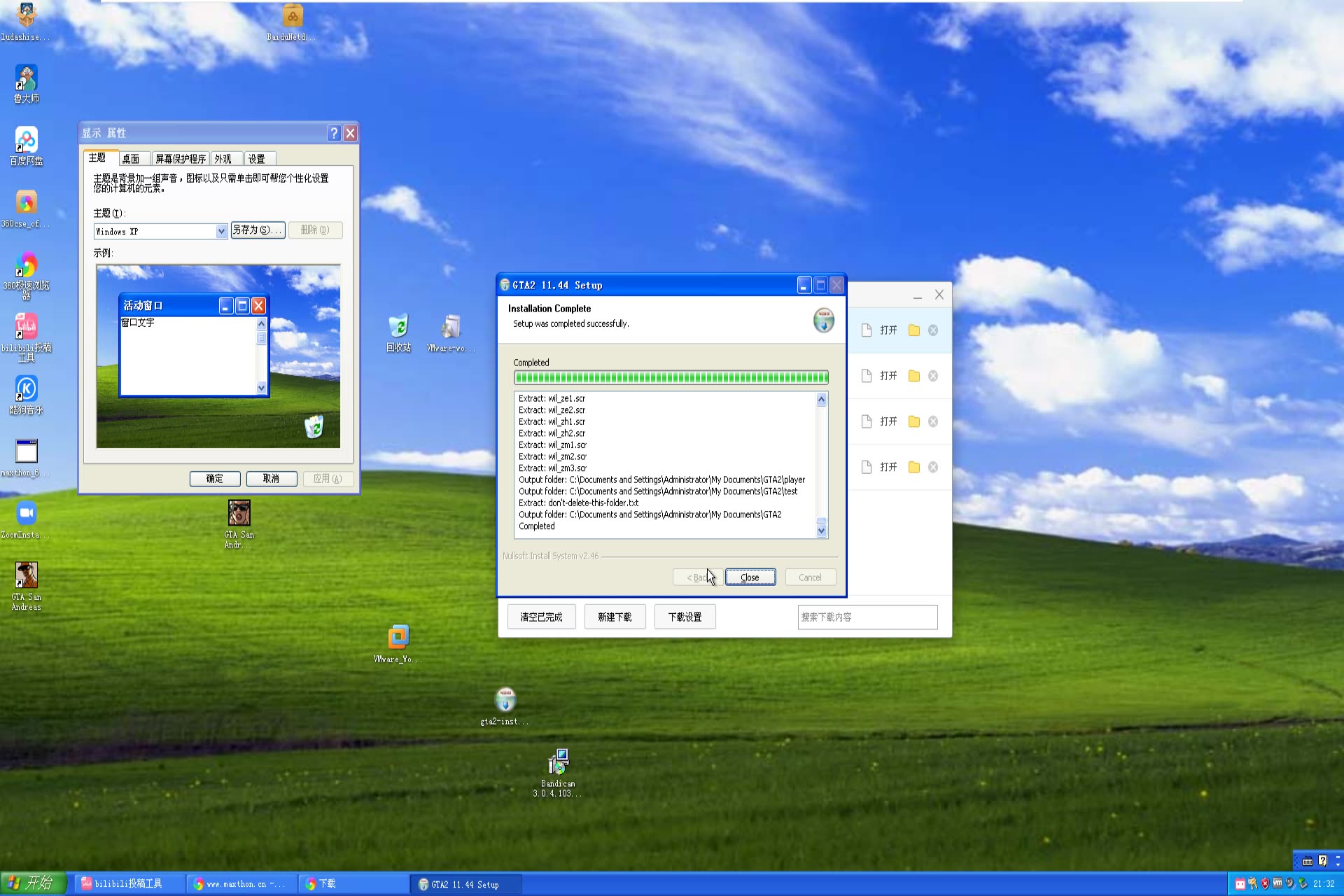Launch the gta2-inst installer icon
This screenshot has height=896, width=1344.
click(504, 699)
